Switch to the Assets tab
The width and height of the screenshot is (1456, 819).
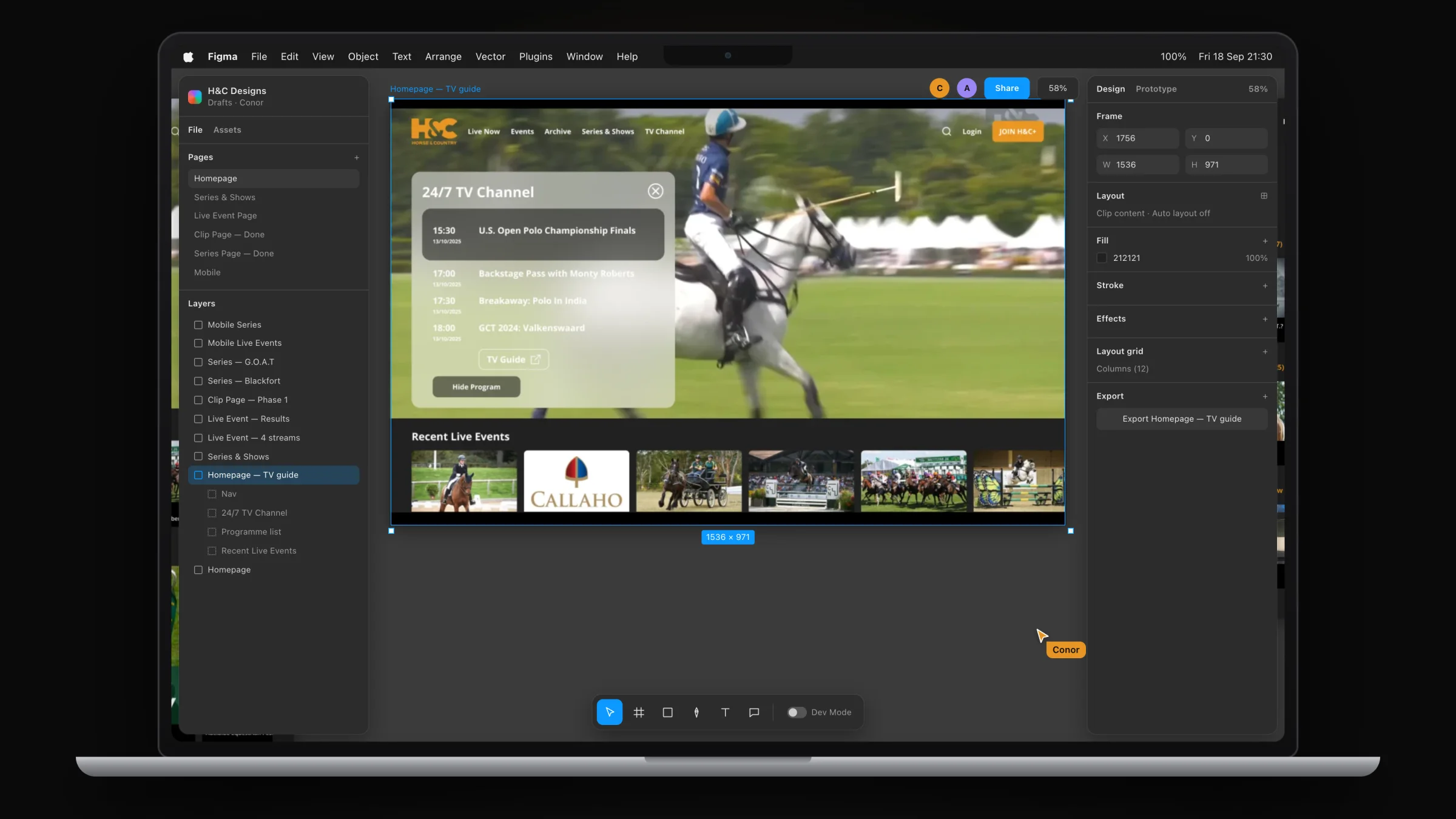227,130
